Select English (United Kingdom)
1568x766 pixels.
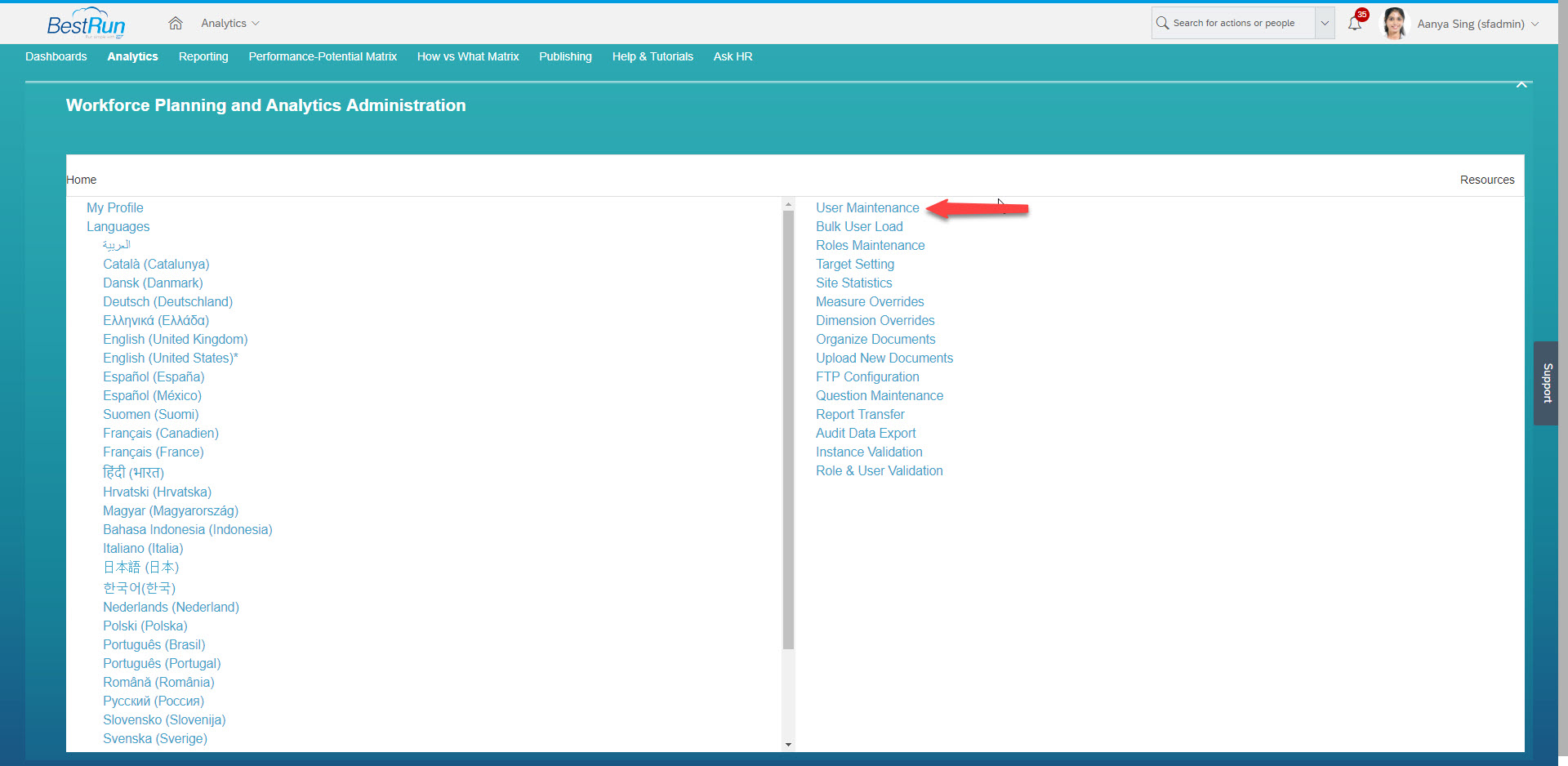tap(176, 339)
